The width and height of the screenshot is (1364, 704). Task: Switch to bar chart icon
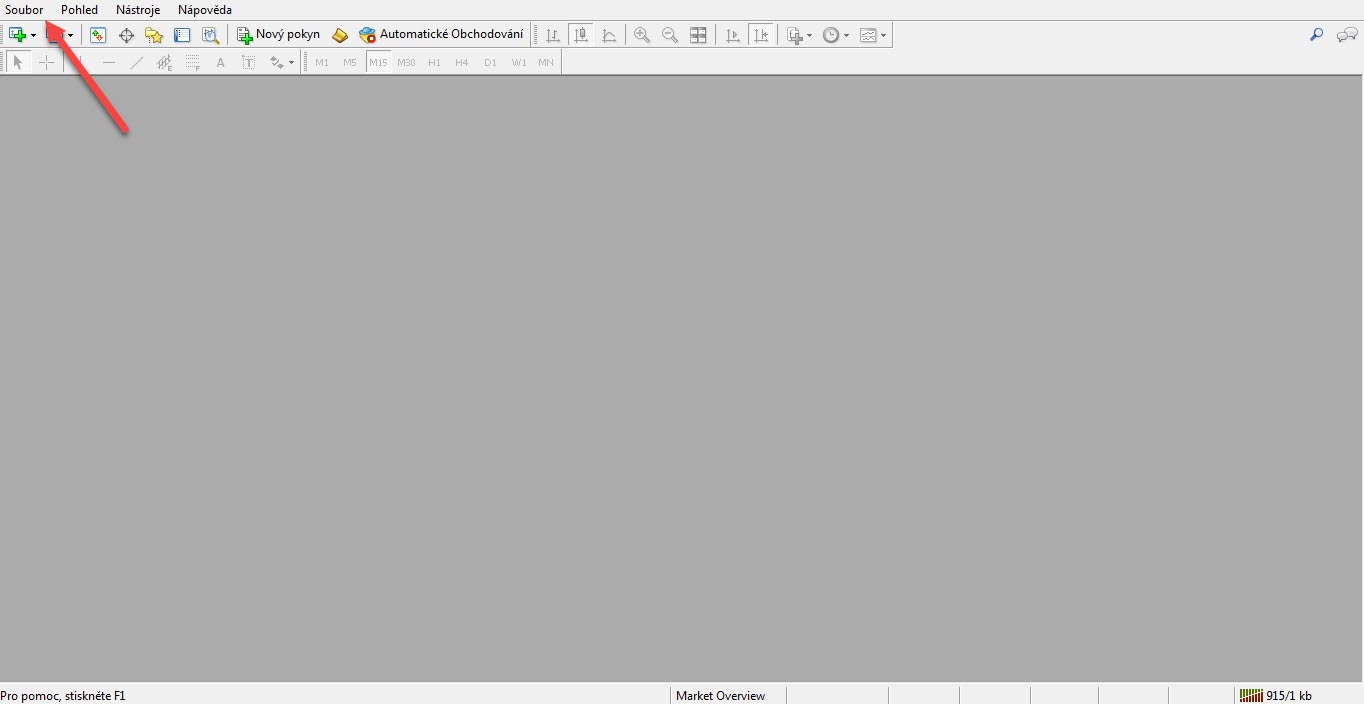[x=553, y=35]
